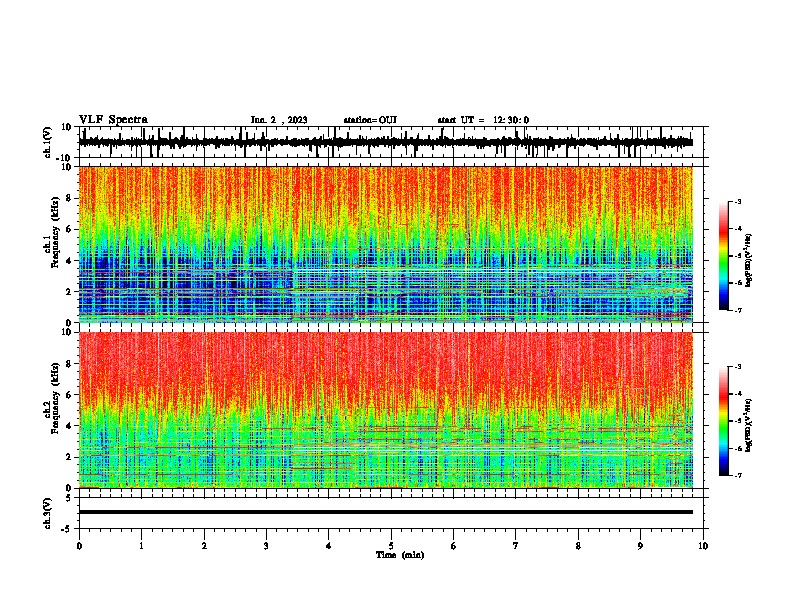Click the log(PSD) label beside ch.1 color bar
The width and height of the screenshot is (792, 612).
pyautogui.click(x=749, y=261)
